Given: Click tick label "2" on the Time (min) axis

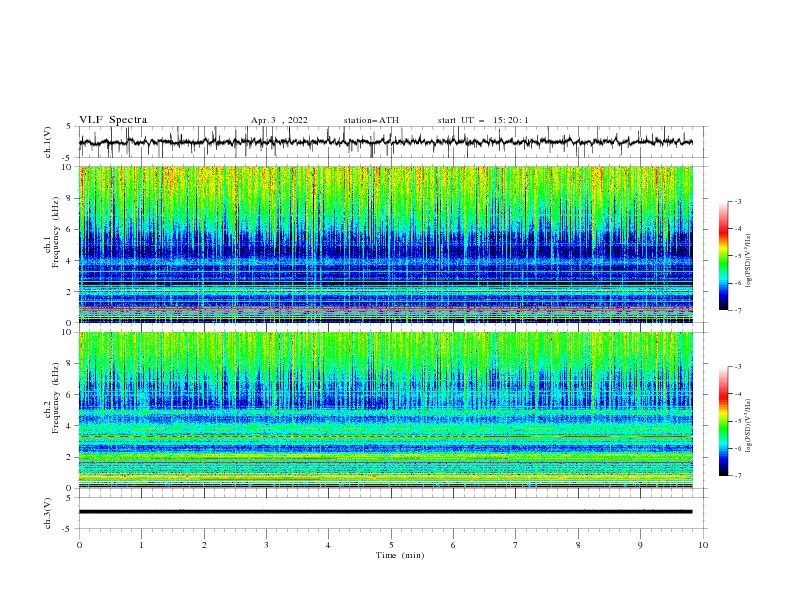Looking at the screenshot, I should pos(204,545).
